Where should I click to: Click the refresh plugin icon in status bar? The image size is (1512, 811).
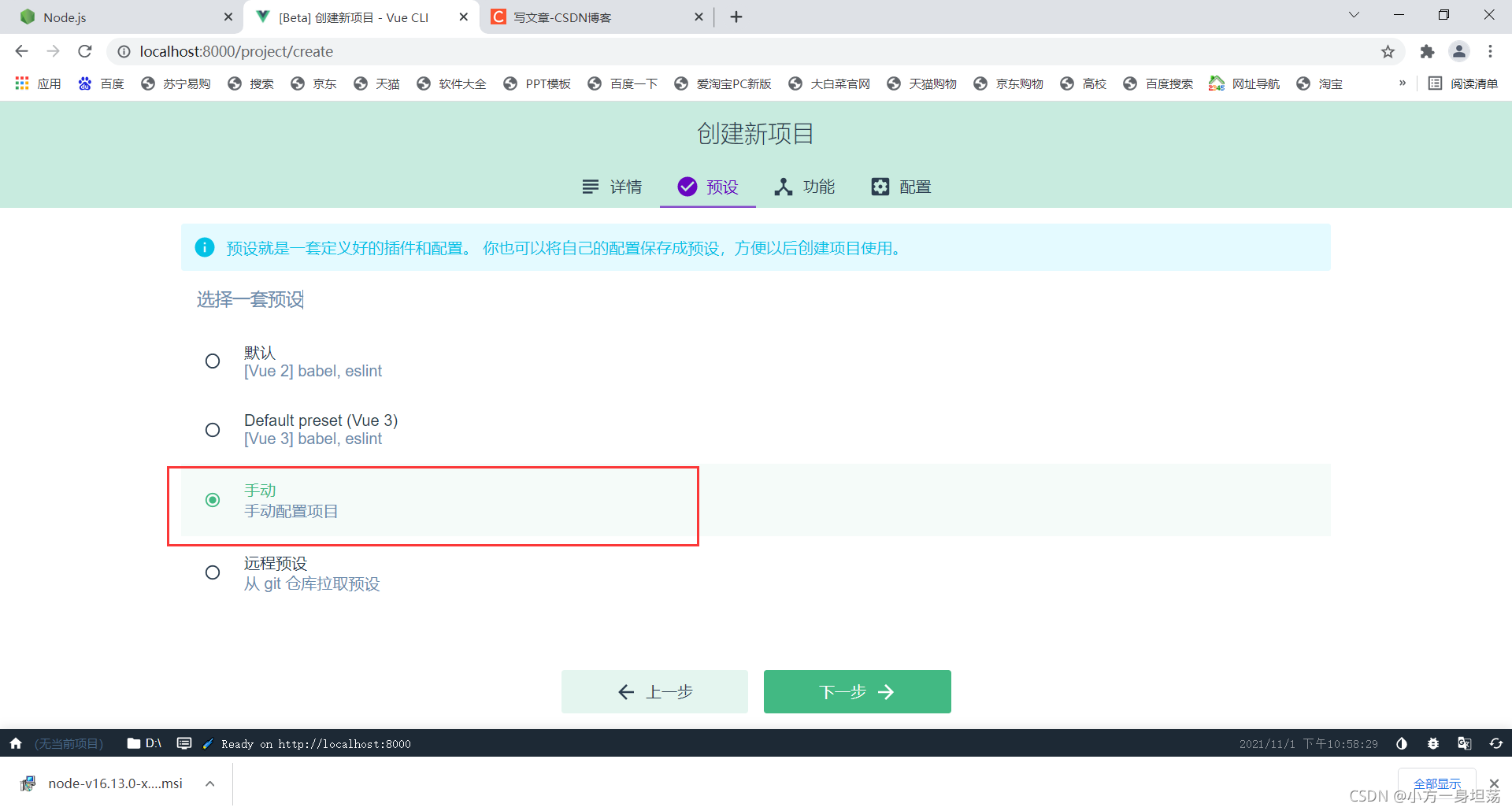[x=1496, y=743]
